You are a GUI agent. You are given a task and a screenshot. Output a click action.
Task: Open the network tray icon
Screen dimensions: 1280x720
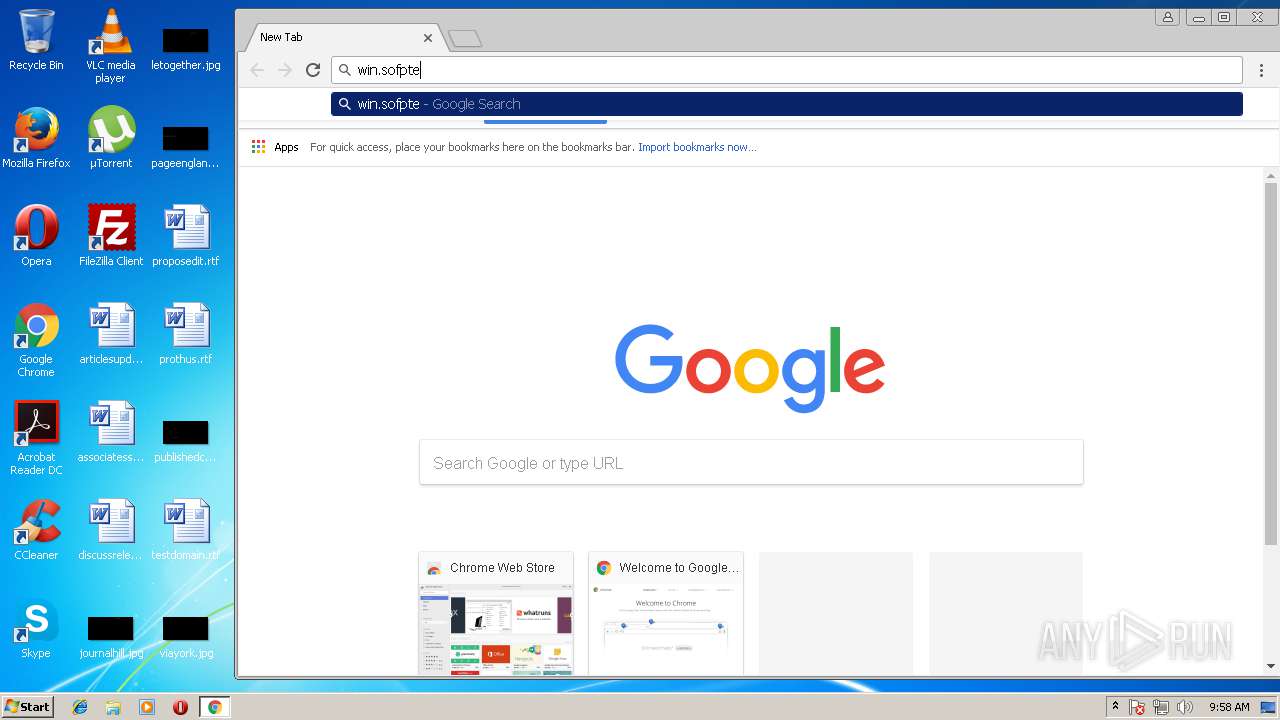click(x=1161, y=707)
